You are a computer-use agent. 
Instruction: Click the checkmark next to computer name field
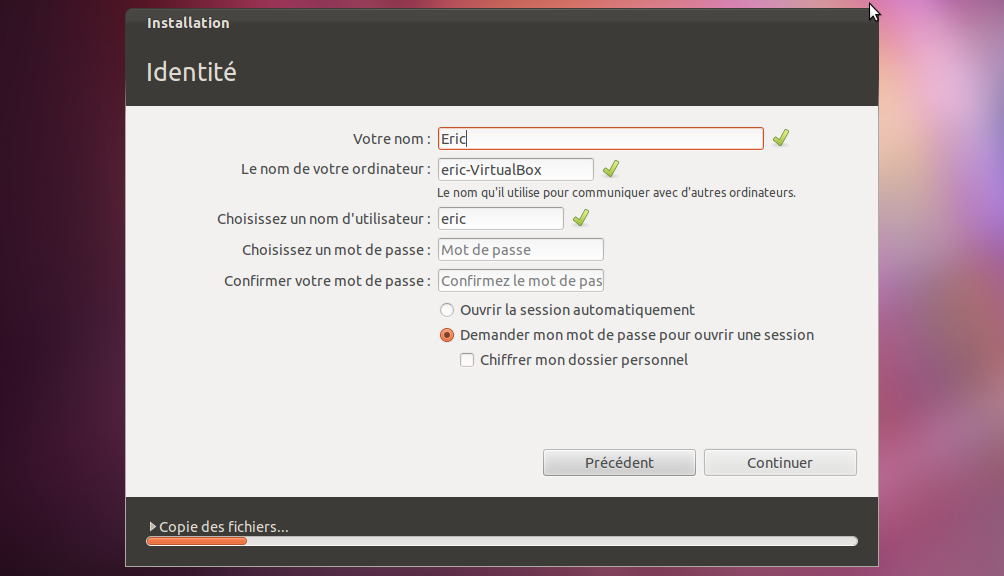click(x=611, y=169)
